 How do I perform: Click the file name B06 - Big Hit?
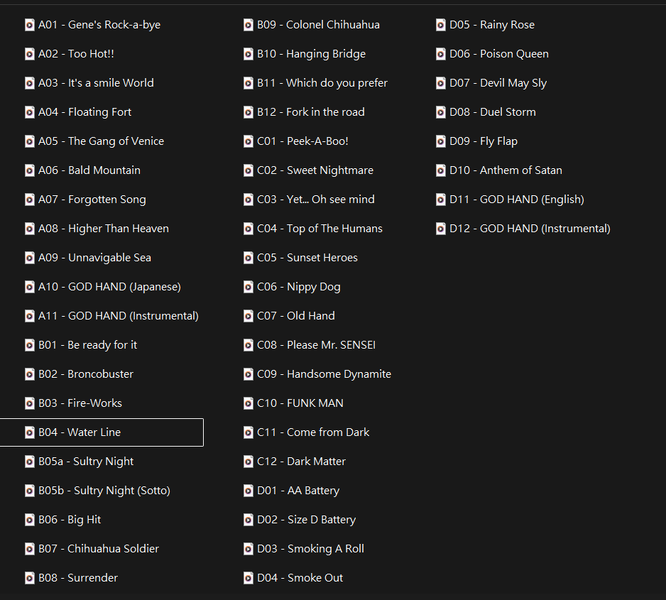click(x=70, y=520)
